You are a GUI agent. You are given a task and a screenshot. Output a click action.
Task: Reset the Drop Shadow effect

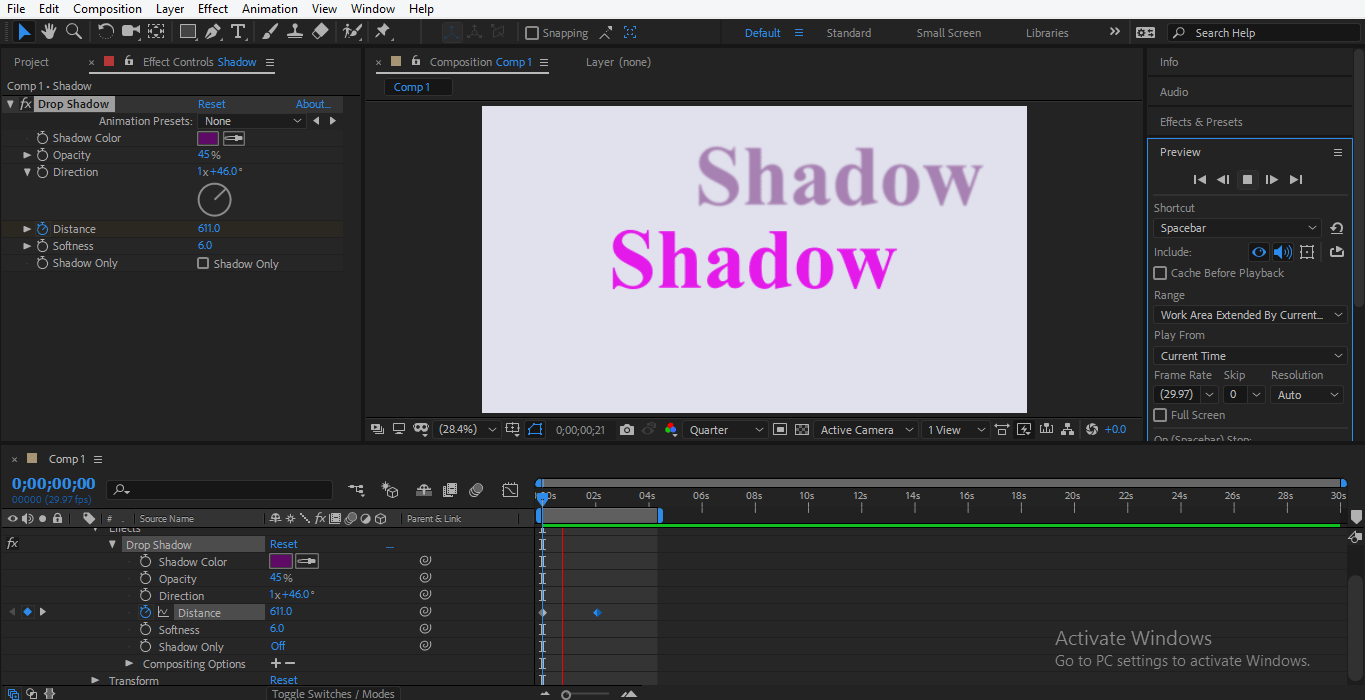tap(211, 104)
